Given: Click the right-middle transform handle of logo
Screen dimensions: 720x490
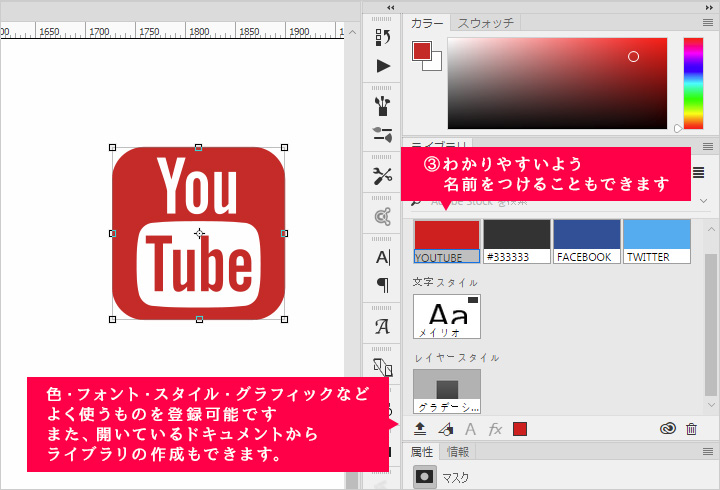Looking at the screenshot, I should tap(284, 233).
